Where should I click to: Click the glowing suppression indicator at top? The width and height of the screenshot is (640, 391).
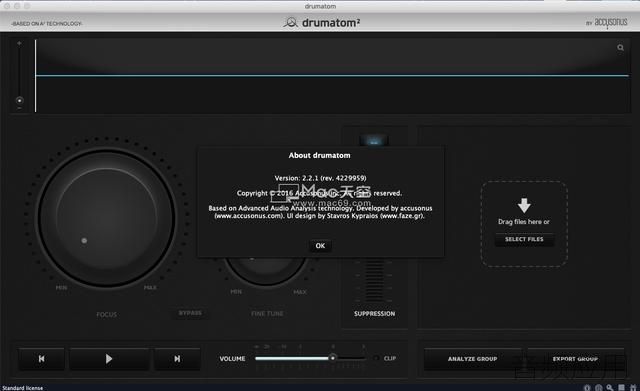(x=374, y=140)
